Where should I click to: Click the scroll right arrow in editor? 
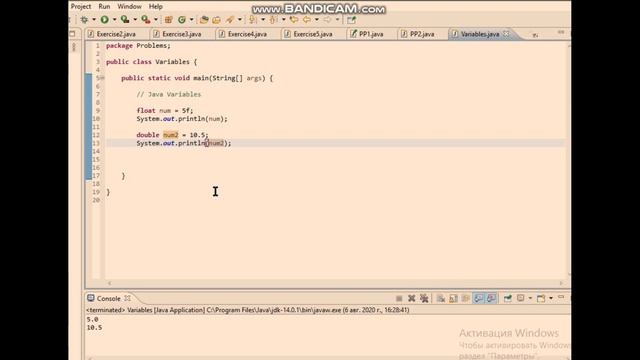(x=561, y=283)
